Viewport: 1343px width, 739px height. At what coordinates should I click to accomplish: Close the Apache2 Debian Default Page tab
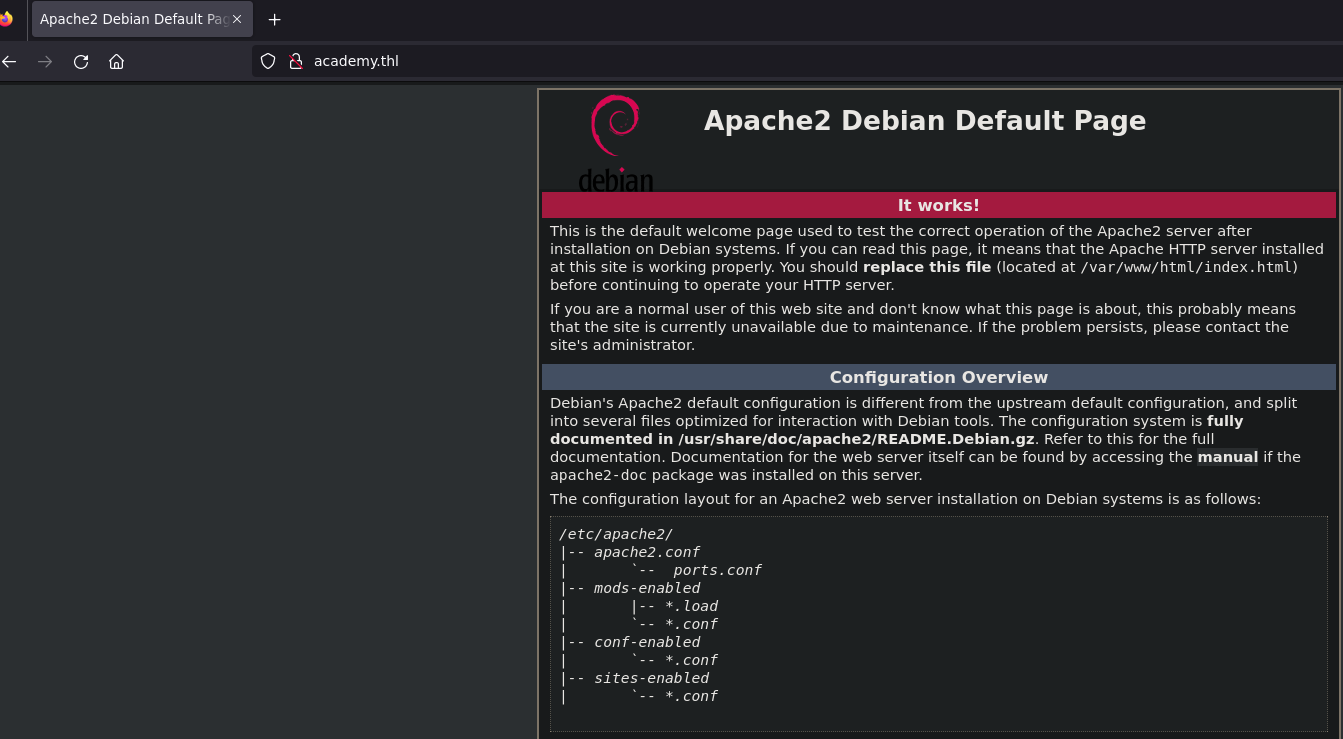pos(237,19)
